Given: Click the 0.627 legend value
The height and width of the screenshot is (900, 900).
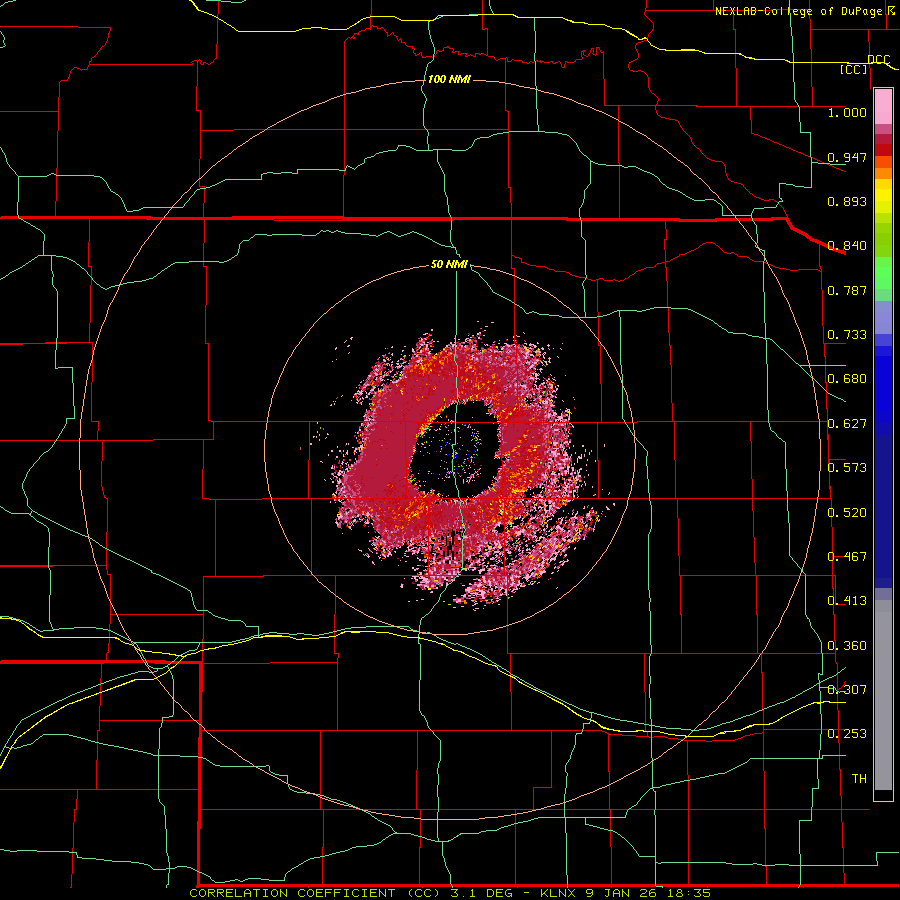Looking at the screenshot, I should click(847, 424).
